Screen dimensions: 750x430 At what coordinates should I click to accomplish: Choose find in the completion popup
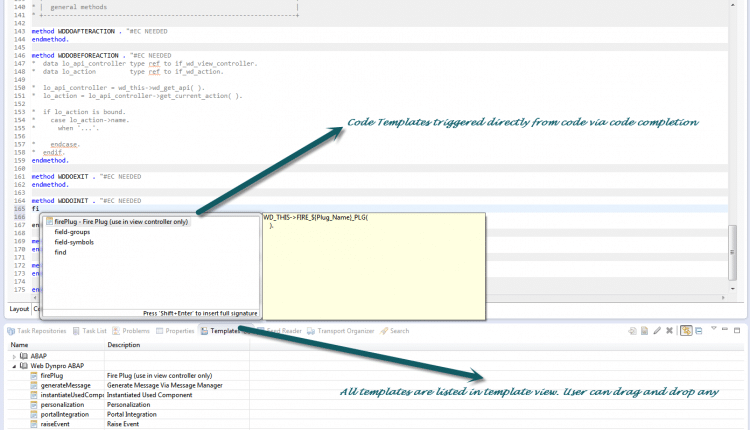tap(60, 253)
